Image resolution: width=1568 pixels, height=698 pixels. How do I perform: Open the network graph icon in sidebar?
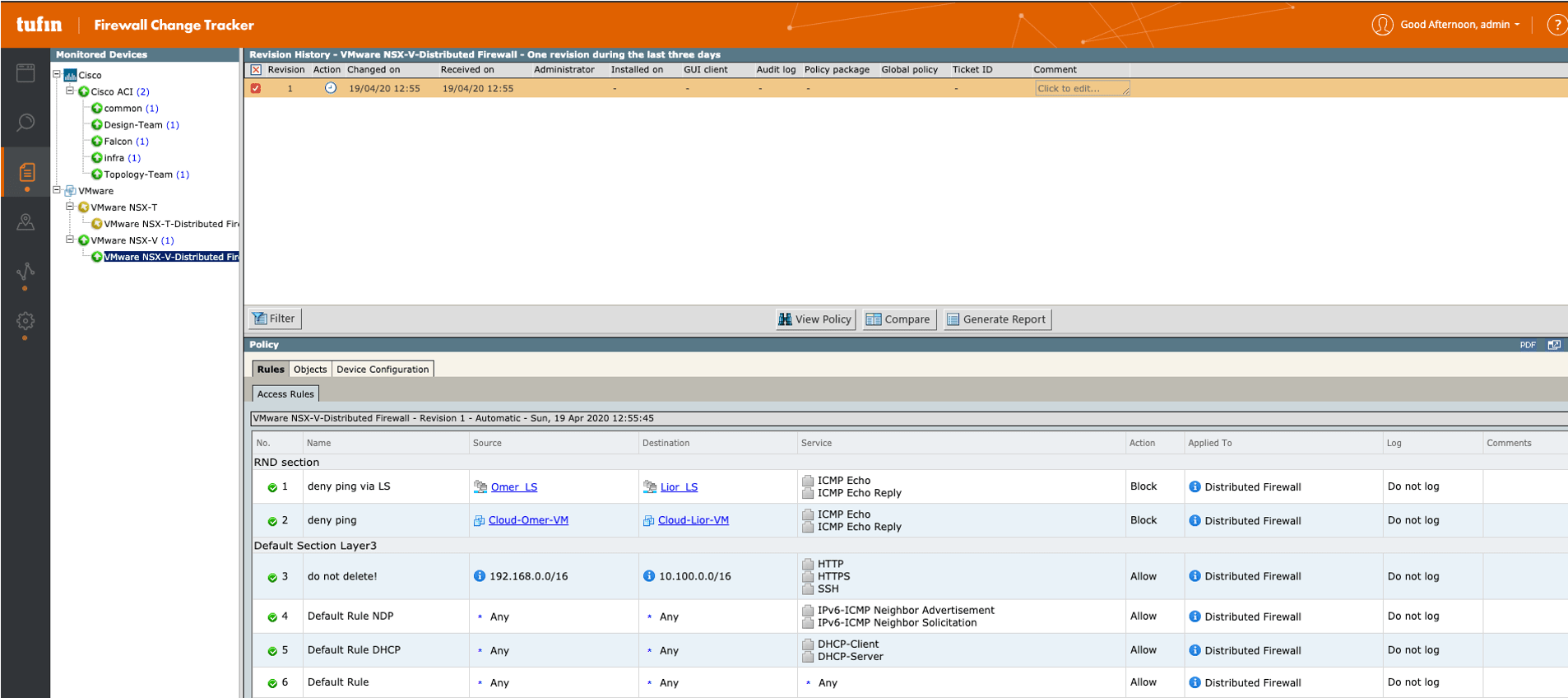26,272
